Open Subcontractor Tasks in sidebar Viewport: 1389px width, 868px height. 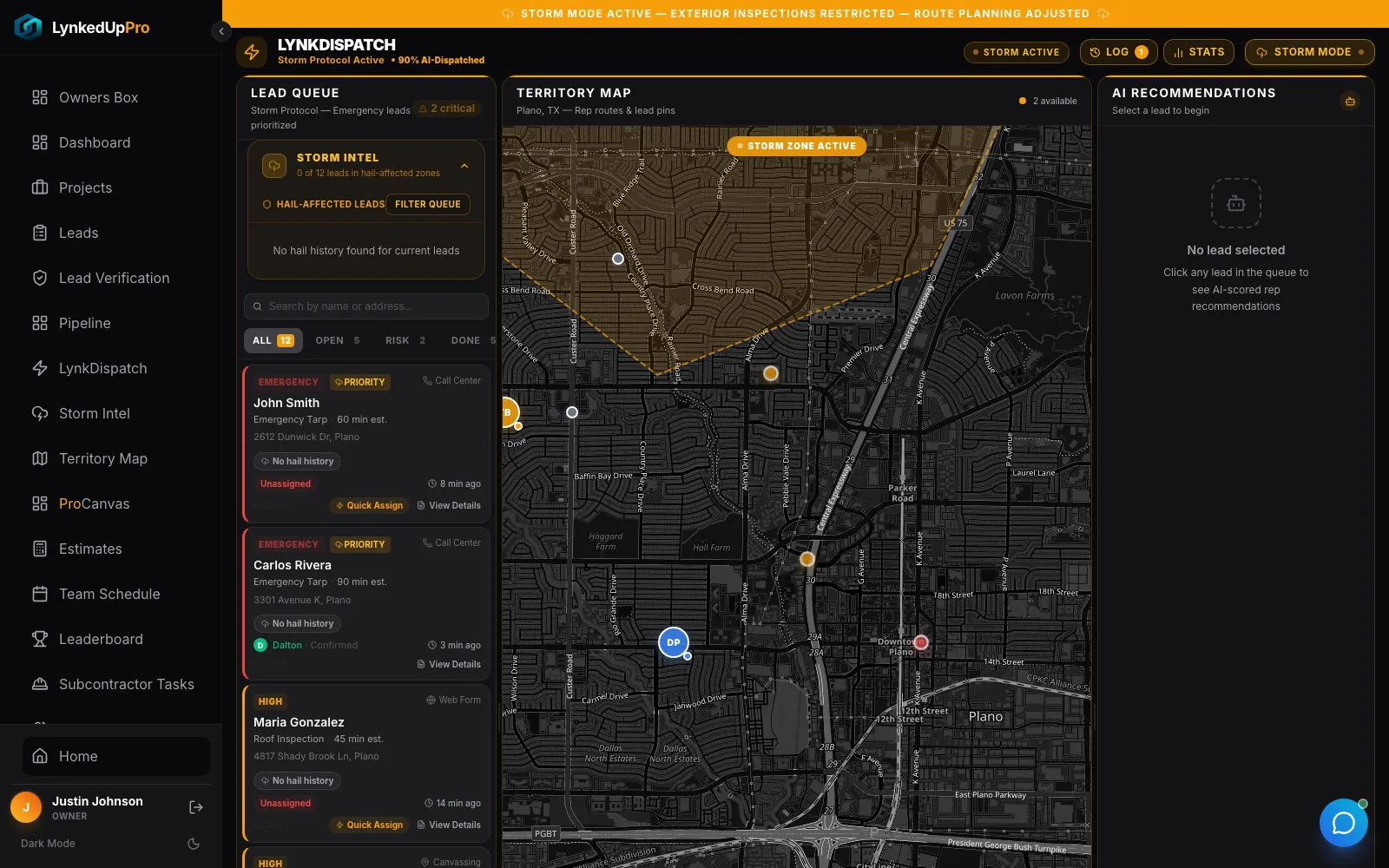click(111, 684)
